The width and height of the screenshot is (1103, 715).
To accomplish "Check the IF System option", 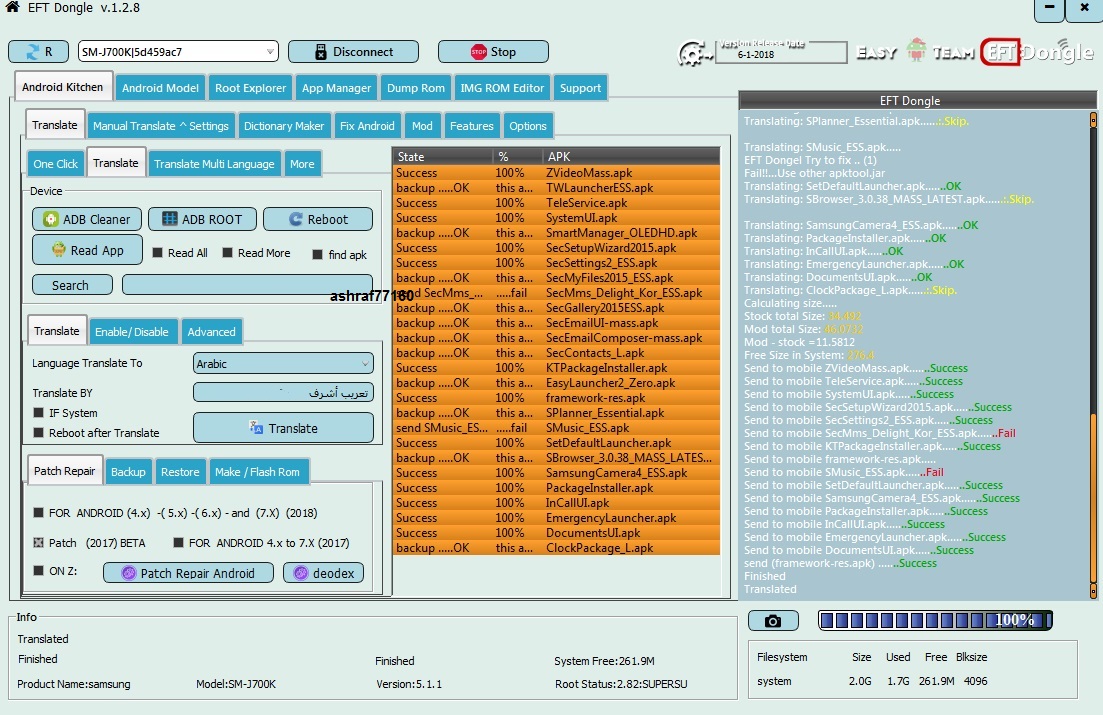I will pos(39,412).
